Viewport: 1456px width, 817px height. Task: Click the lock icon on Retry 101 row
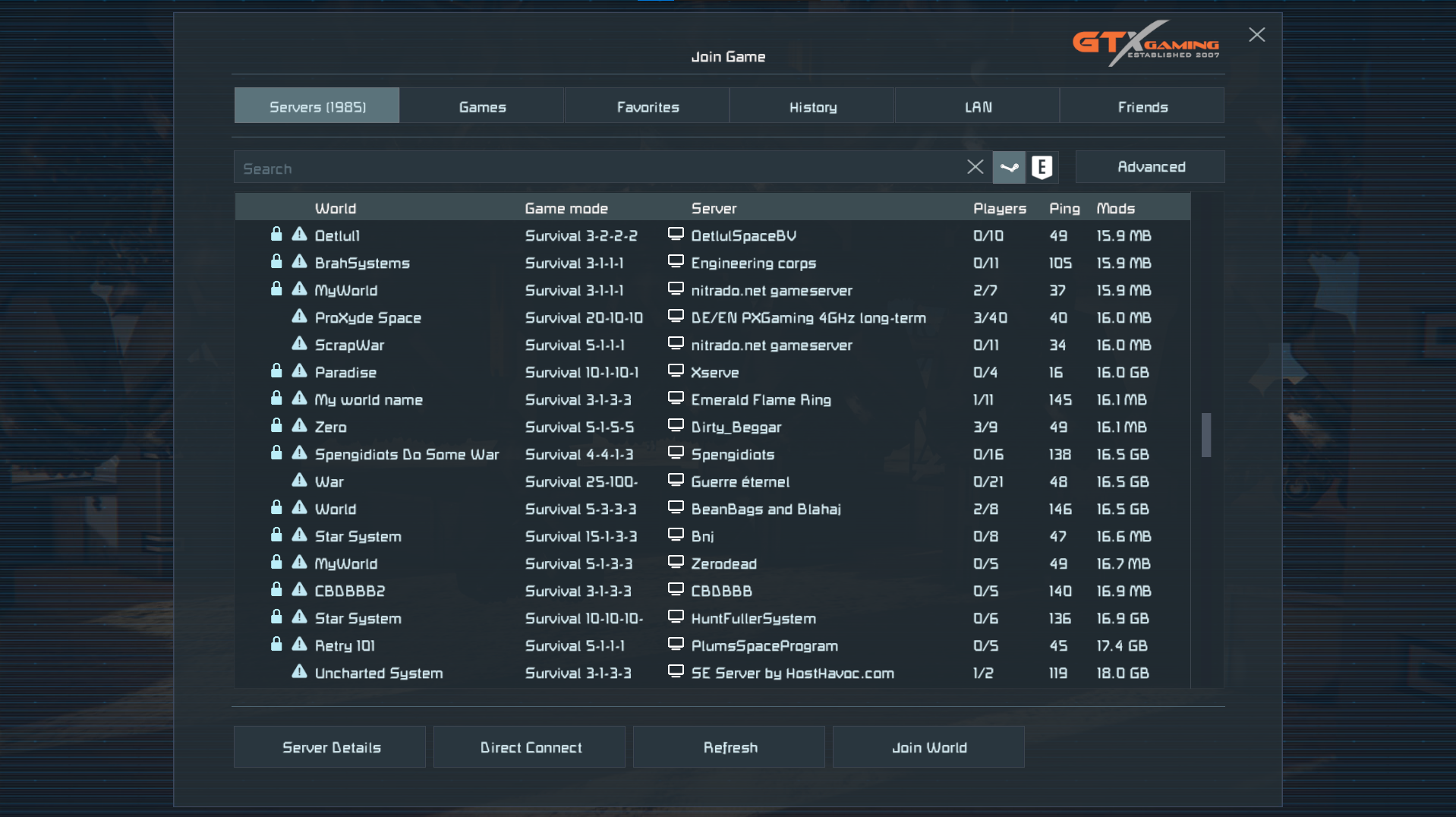click(x=276, y=644)
